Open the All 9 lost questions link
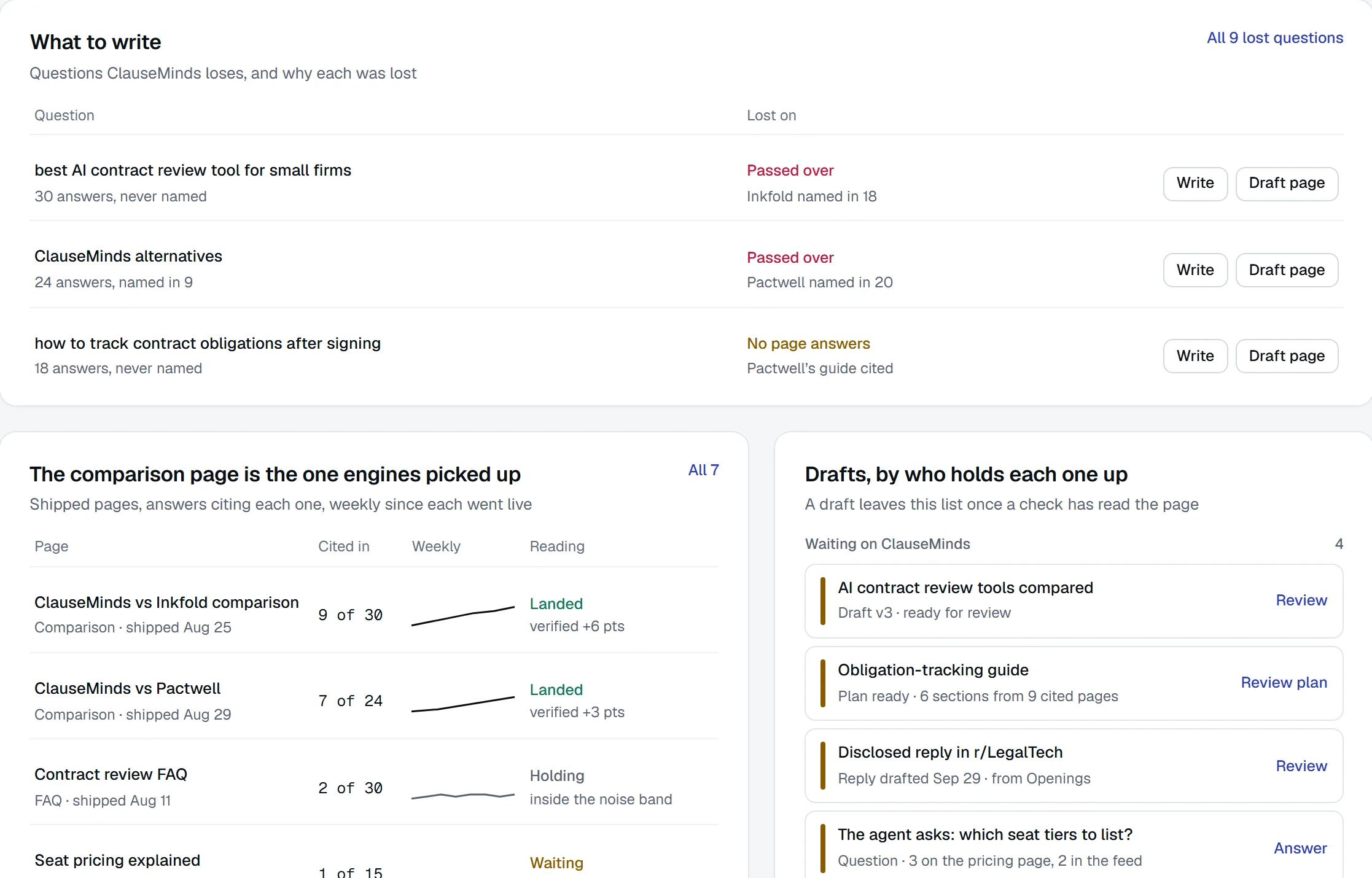The image size is (1372, 878). click(1275, 38)
